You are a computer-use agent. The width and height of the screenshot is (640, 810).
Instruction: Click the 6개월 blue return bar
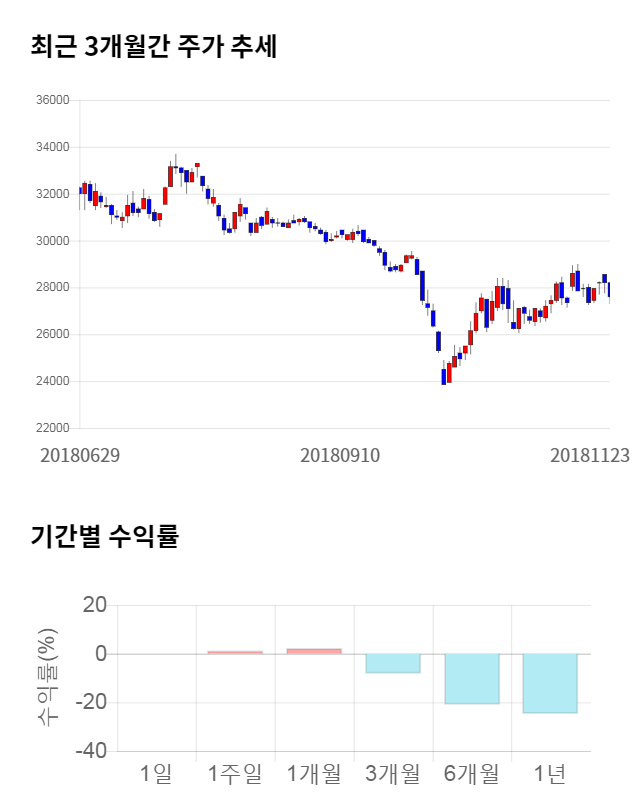(471, 678)
